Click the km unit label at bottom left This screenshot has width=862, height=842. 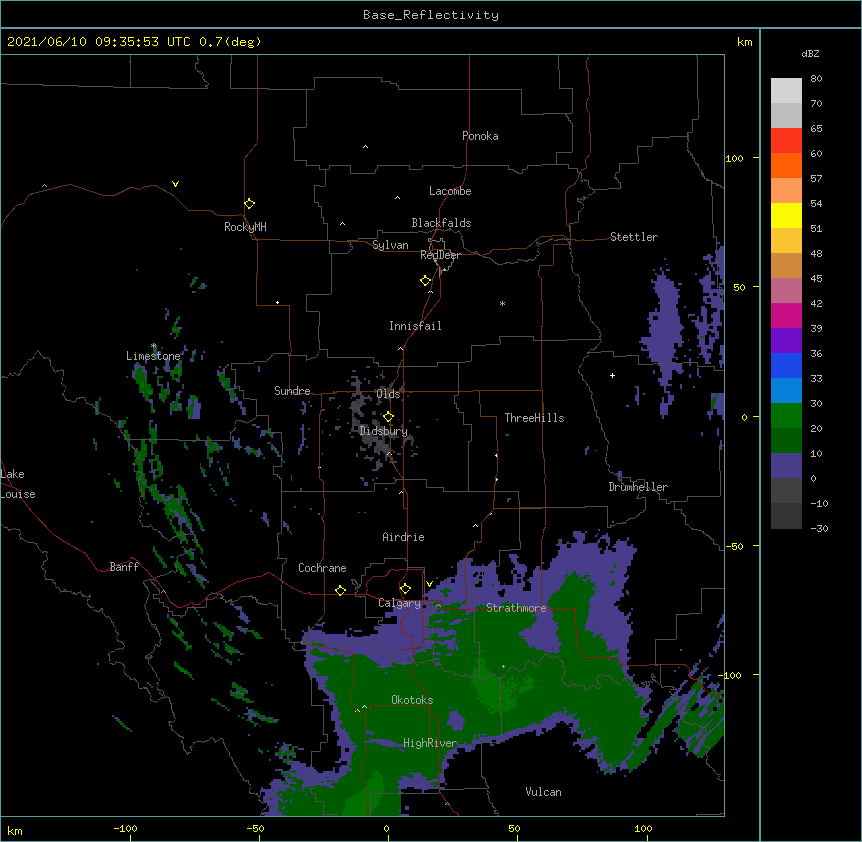15,830
